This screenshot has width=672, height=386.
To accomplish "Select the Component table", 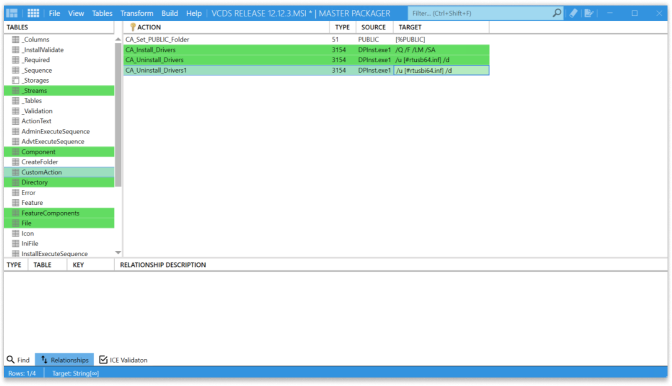I will click(60, 152).
